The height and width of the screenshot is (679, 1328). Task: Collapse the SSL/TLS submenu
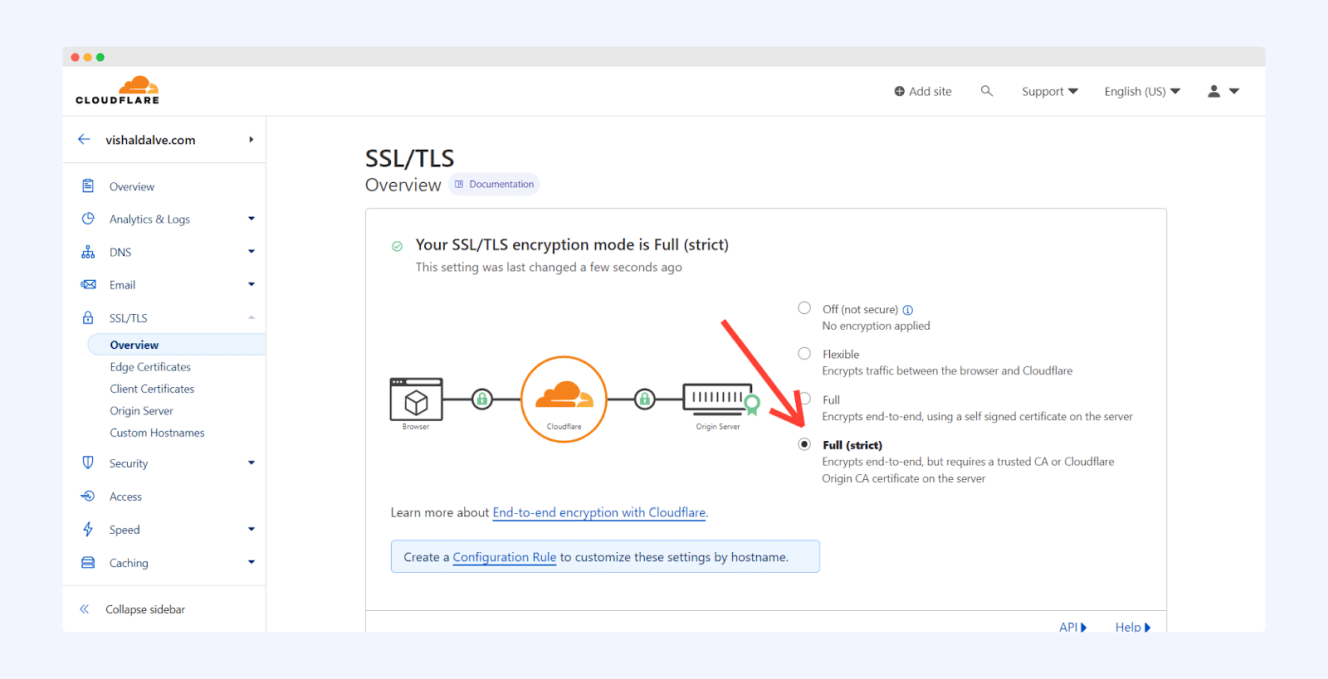pyautogui.click(x=251, y=317)
